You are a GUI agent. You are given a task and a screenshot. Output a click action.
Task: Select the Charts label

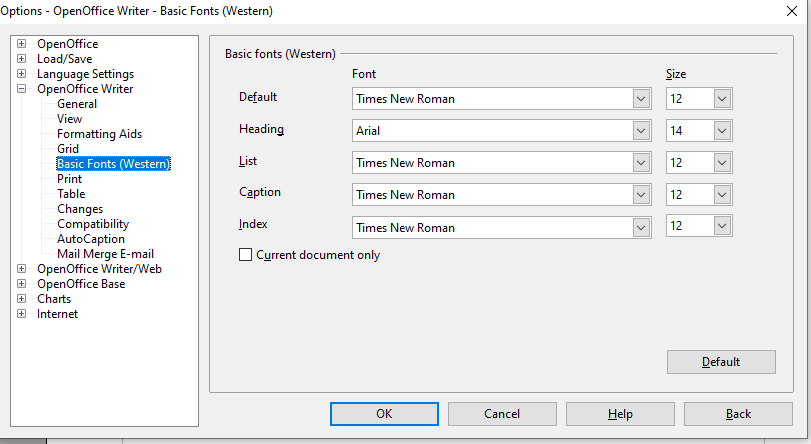click(x=54, y=299)
